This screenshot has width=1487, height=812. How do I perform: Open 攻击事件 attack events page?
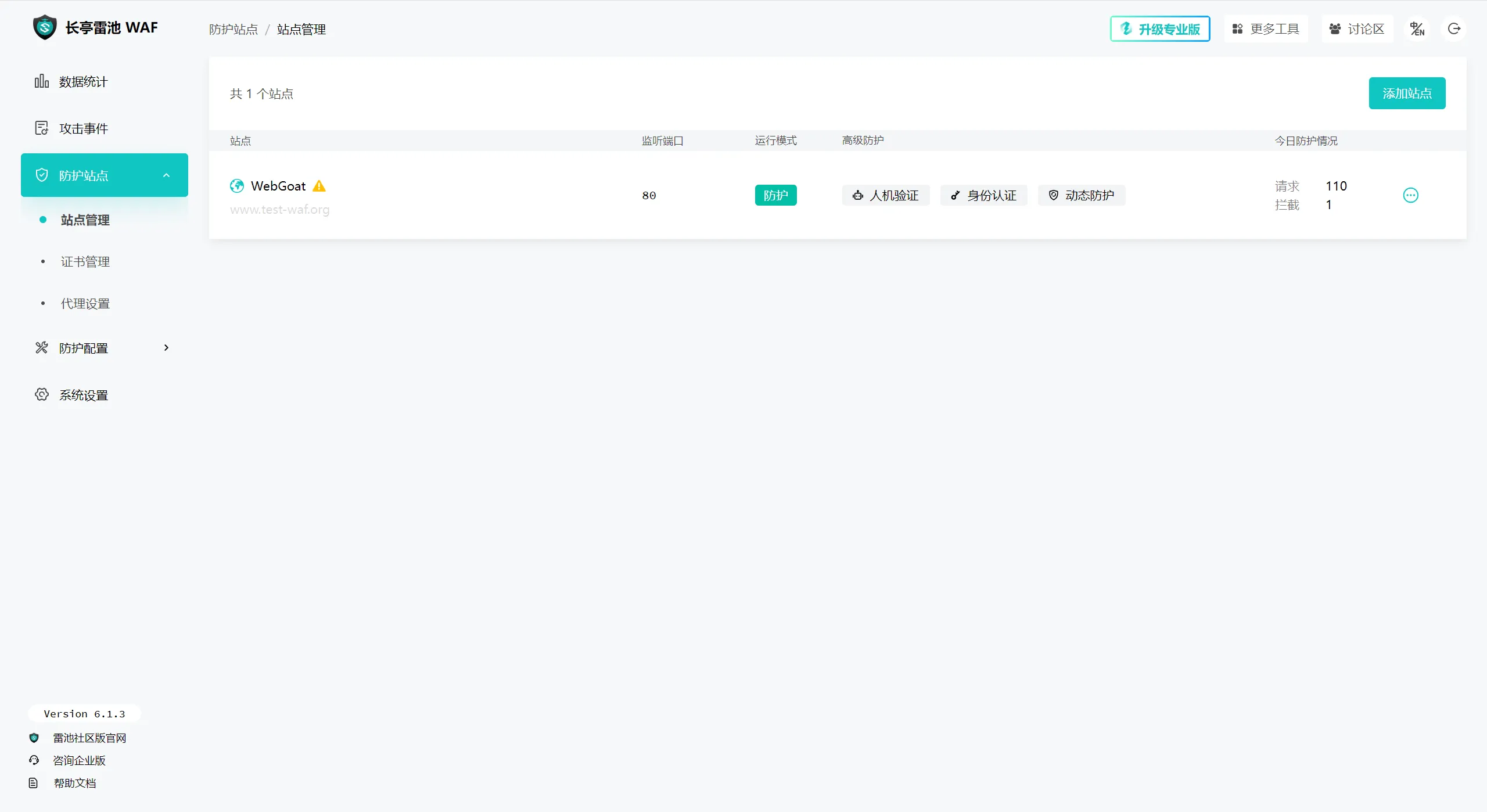83,128
